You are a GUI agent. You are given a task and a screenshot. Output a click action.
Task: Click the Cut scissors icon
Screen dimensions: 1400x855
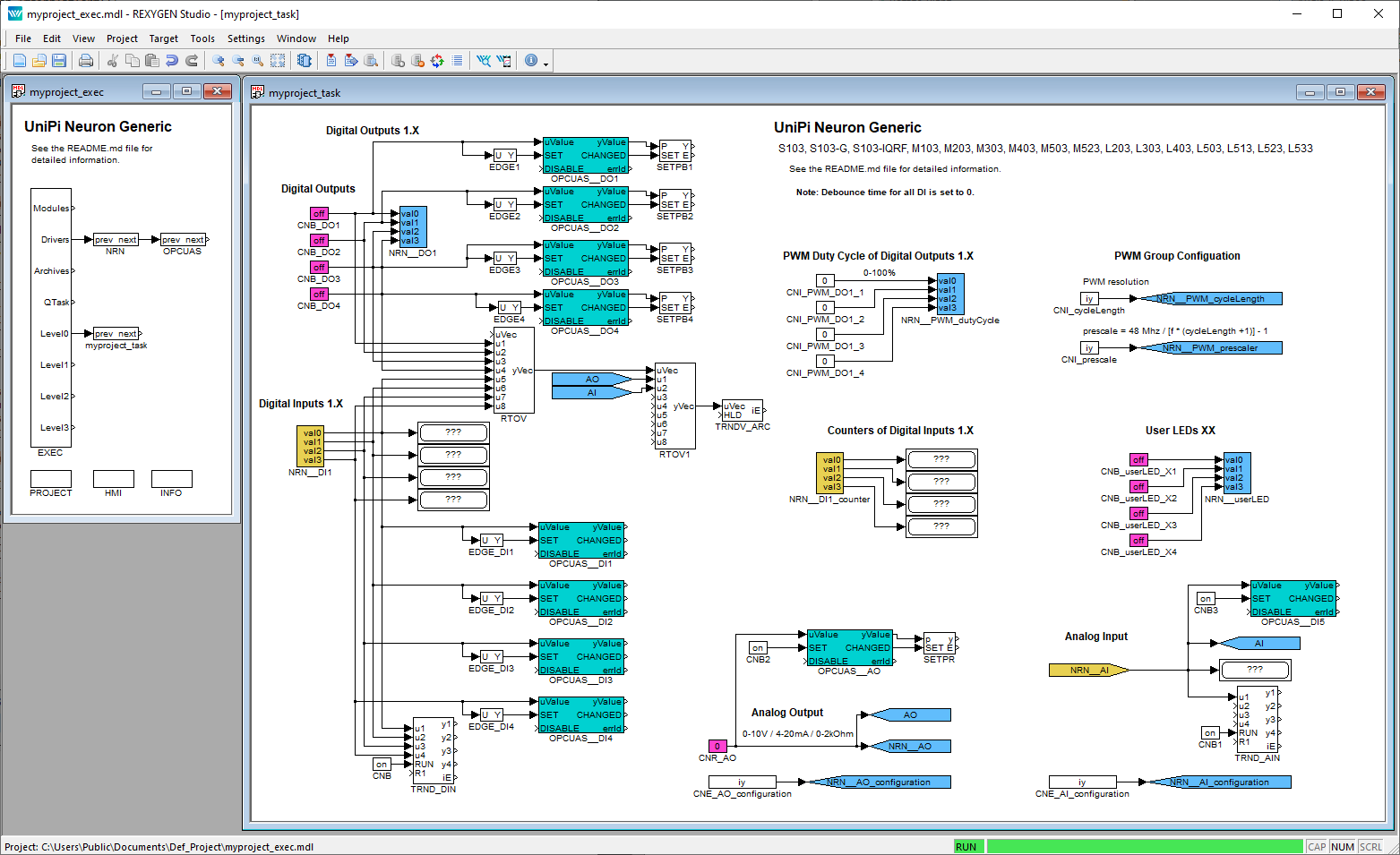112,61
